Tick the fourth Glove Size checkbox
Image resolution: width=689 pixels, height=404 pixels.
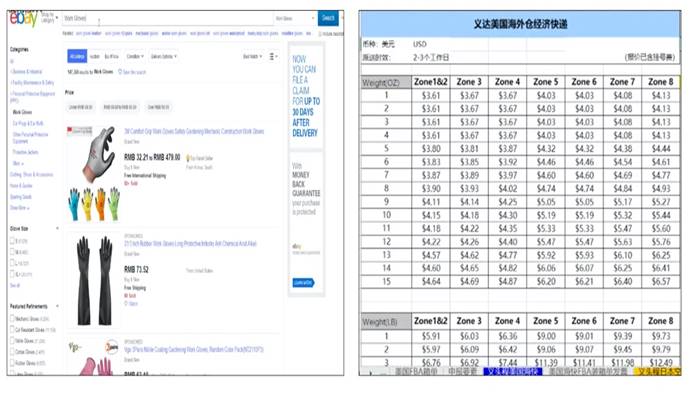[12, 274]
